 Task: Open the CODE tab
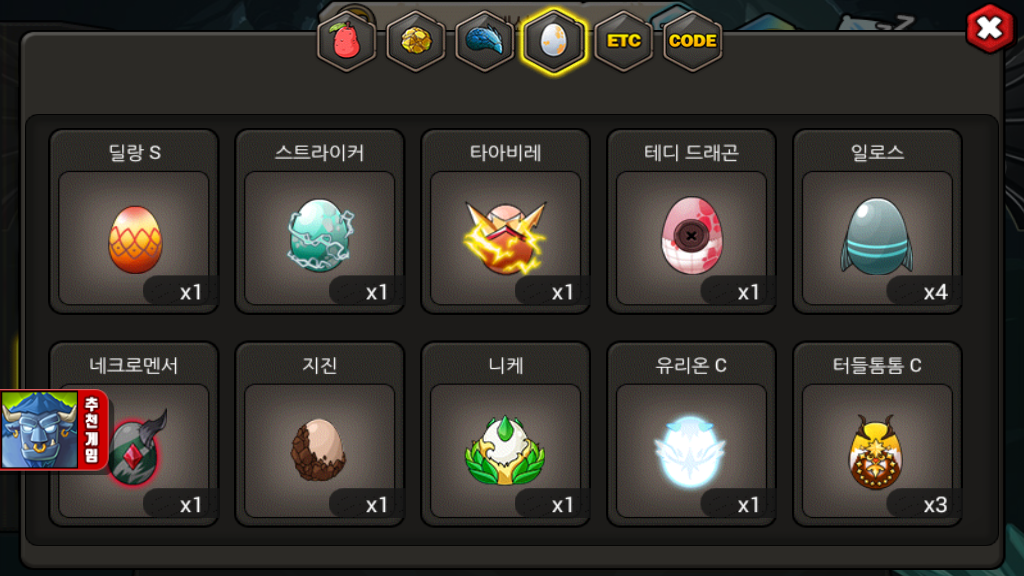point(693,42)
